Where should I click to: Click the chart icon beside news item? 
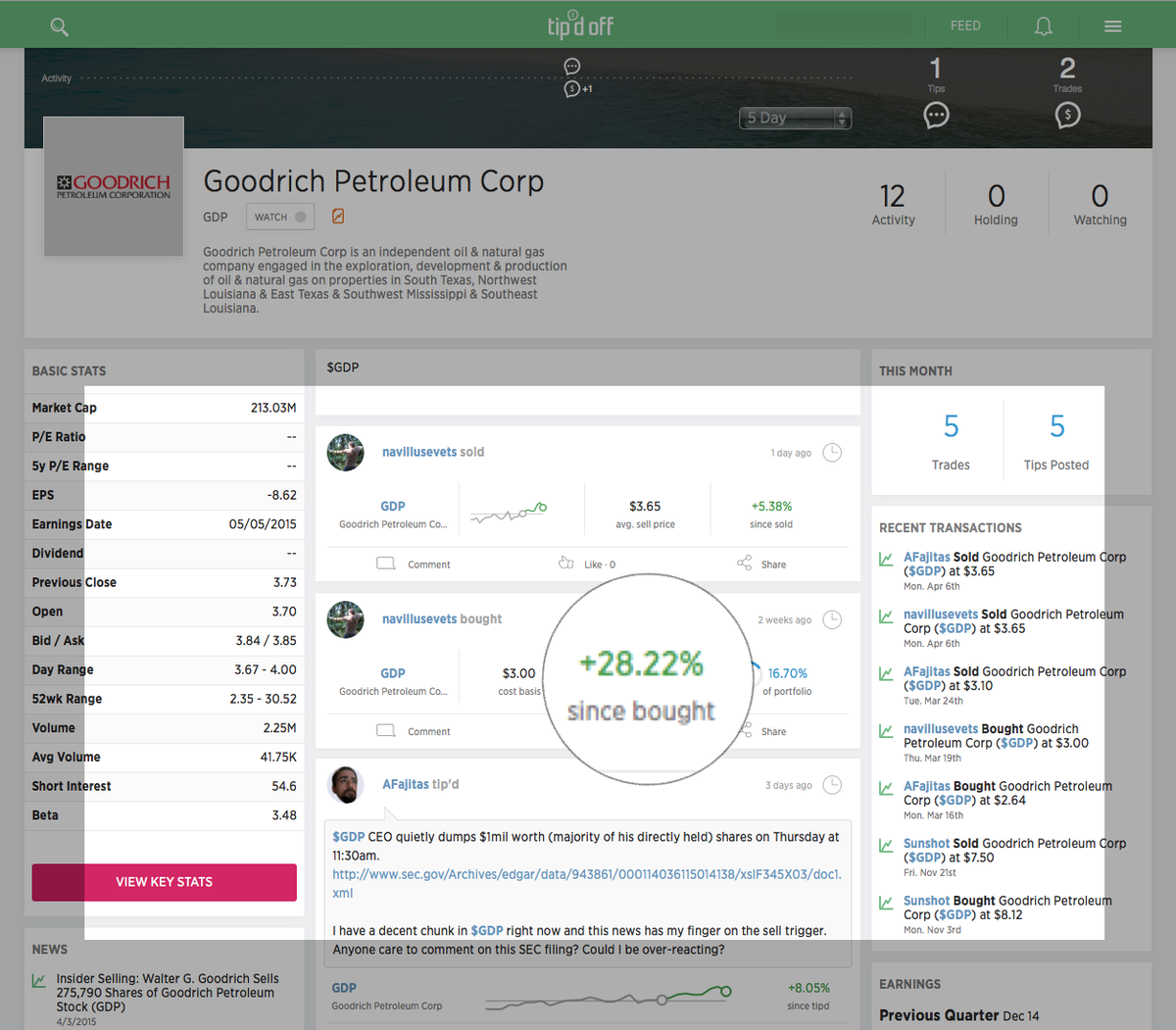pyautogui.click(x=39, y=980)
